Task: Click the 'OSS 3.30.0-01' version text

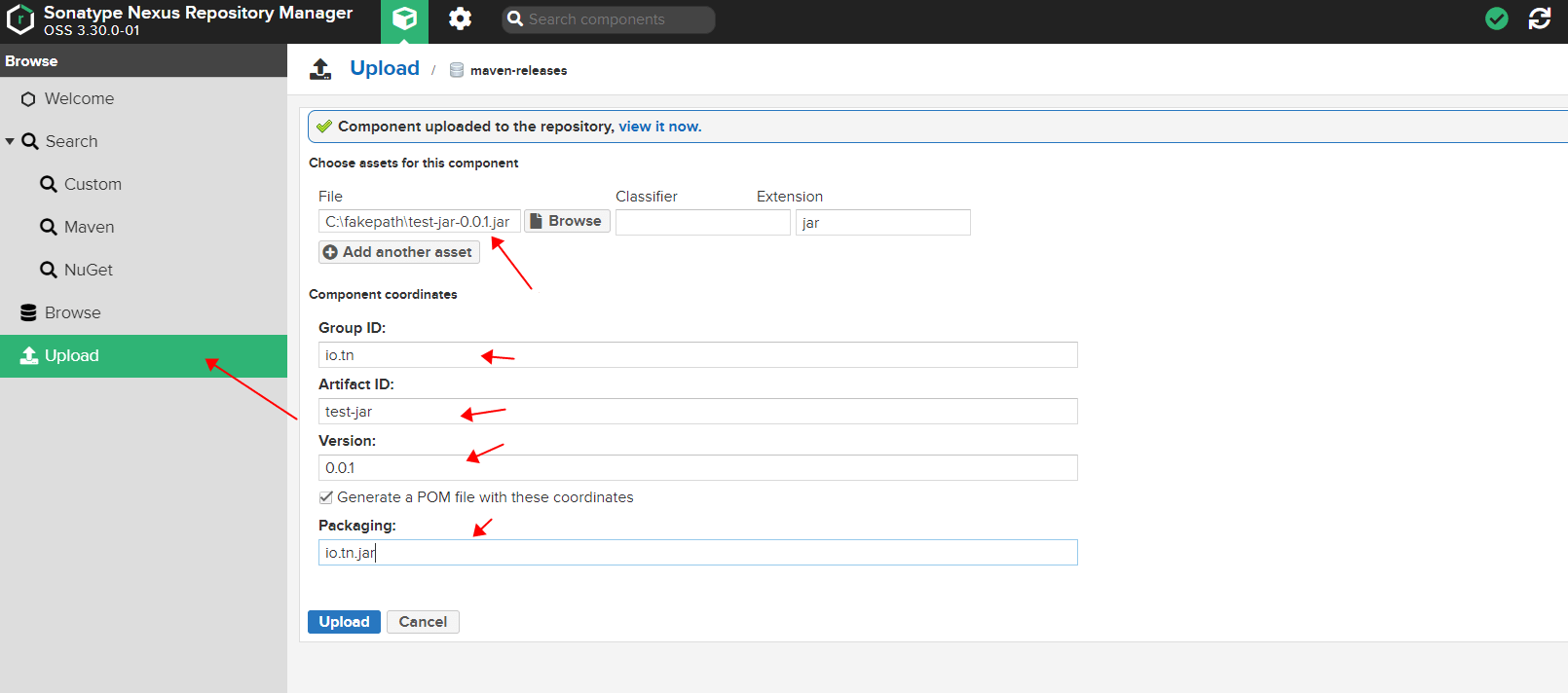Action: pos(92,30)
